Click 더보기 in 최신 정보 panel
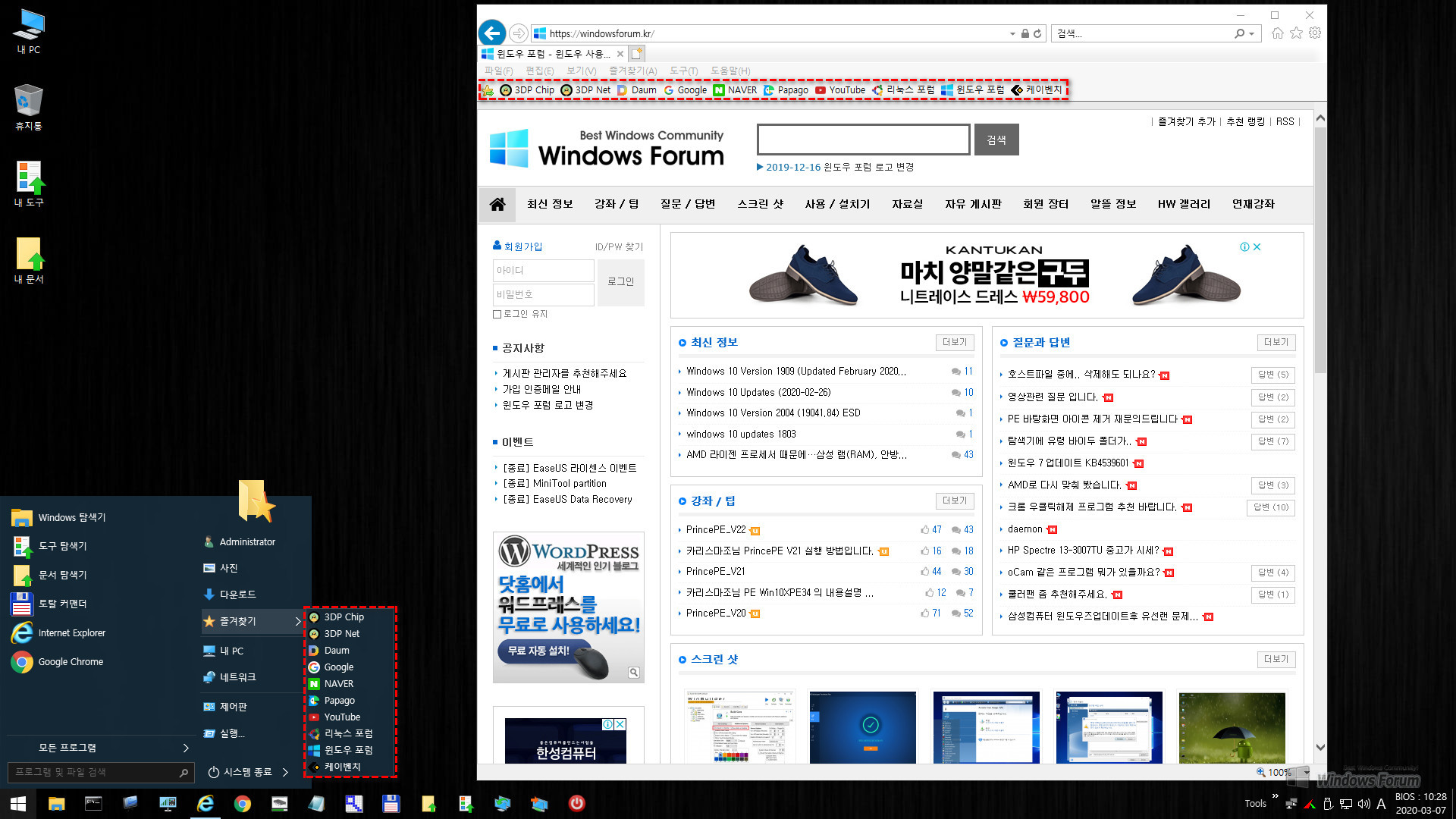Screen dimensions: 1456x819 (x=954, y=343)
